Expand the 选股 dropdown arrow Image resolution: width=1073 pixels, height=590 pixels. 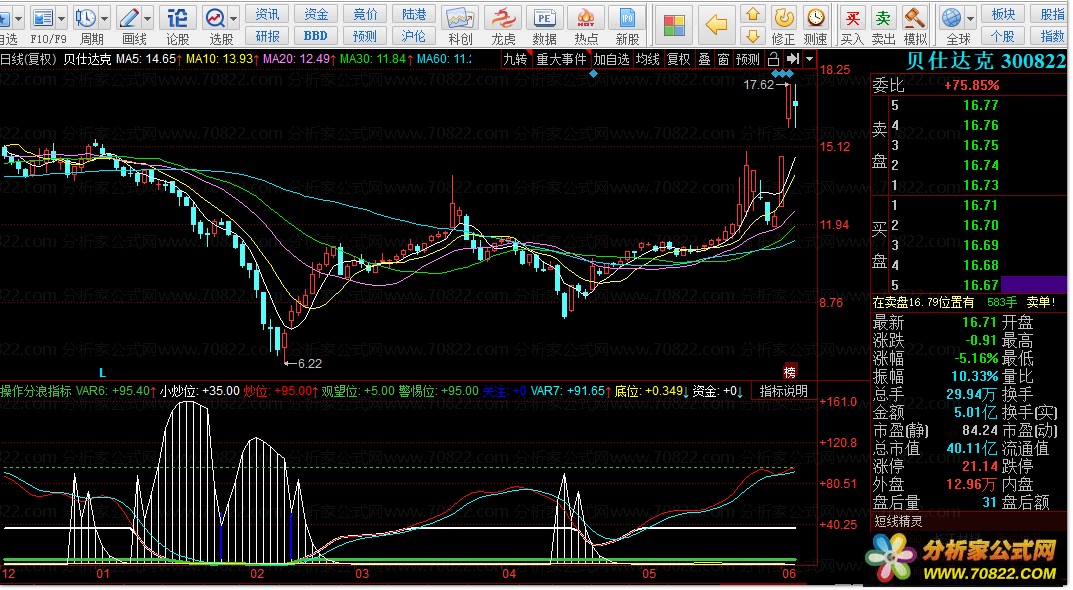point(234,18)
